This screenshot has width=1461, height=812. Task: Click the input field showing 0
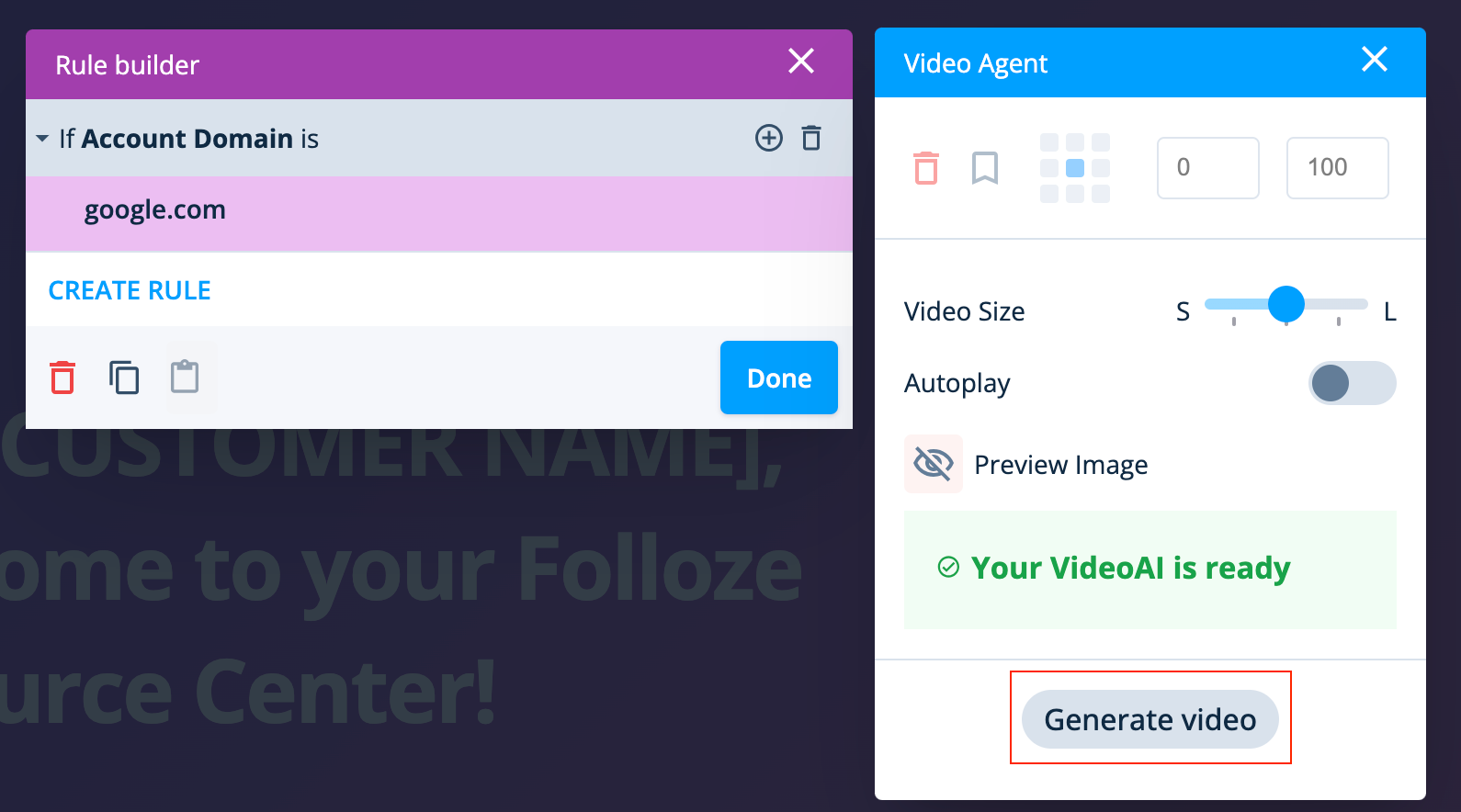pos(1207,168)
